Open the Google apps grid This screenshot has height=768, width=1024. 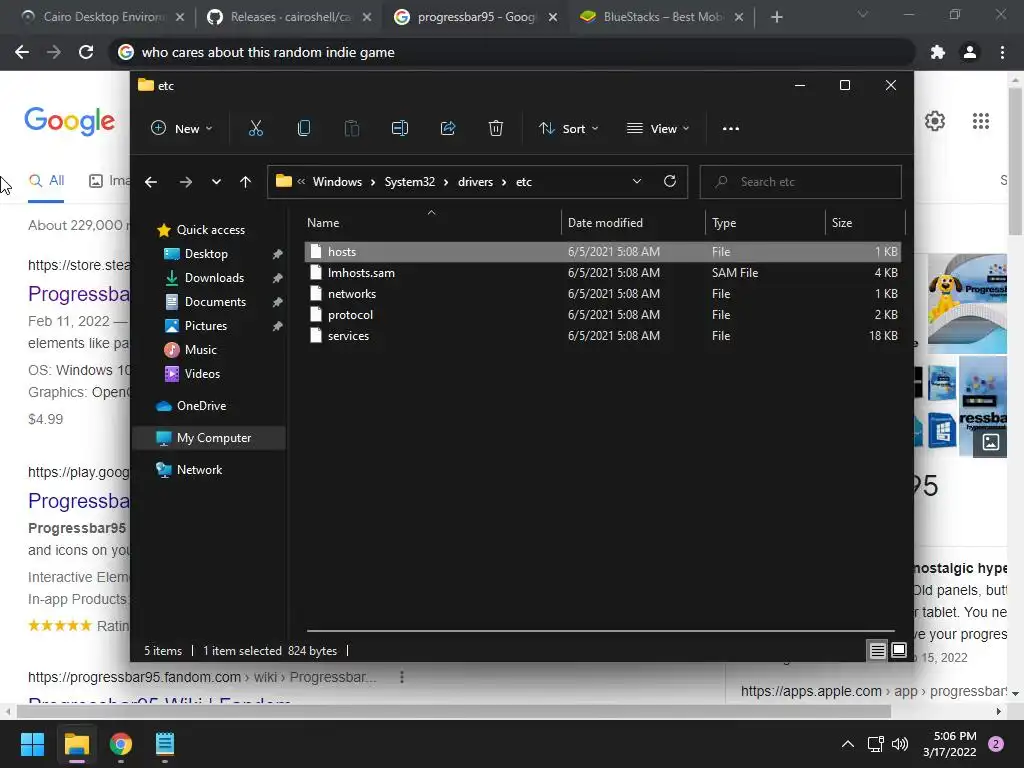[981, 121]
